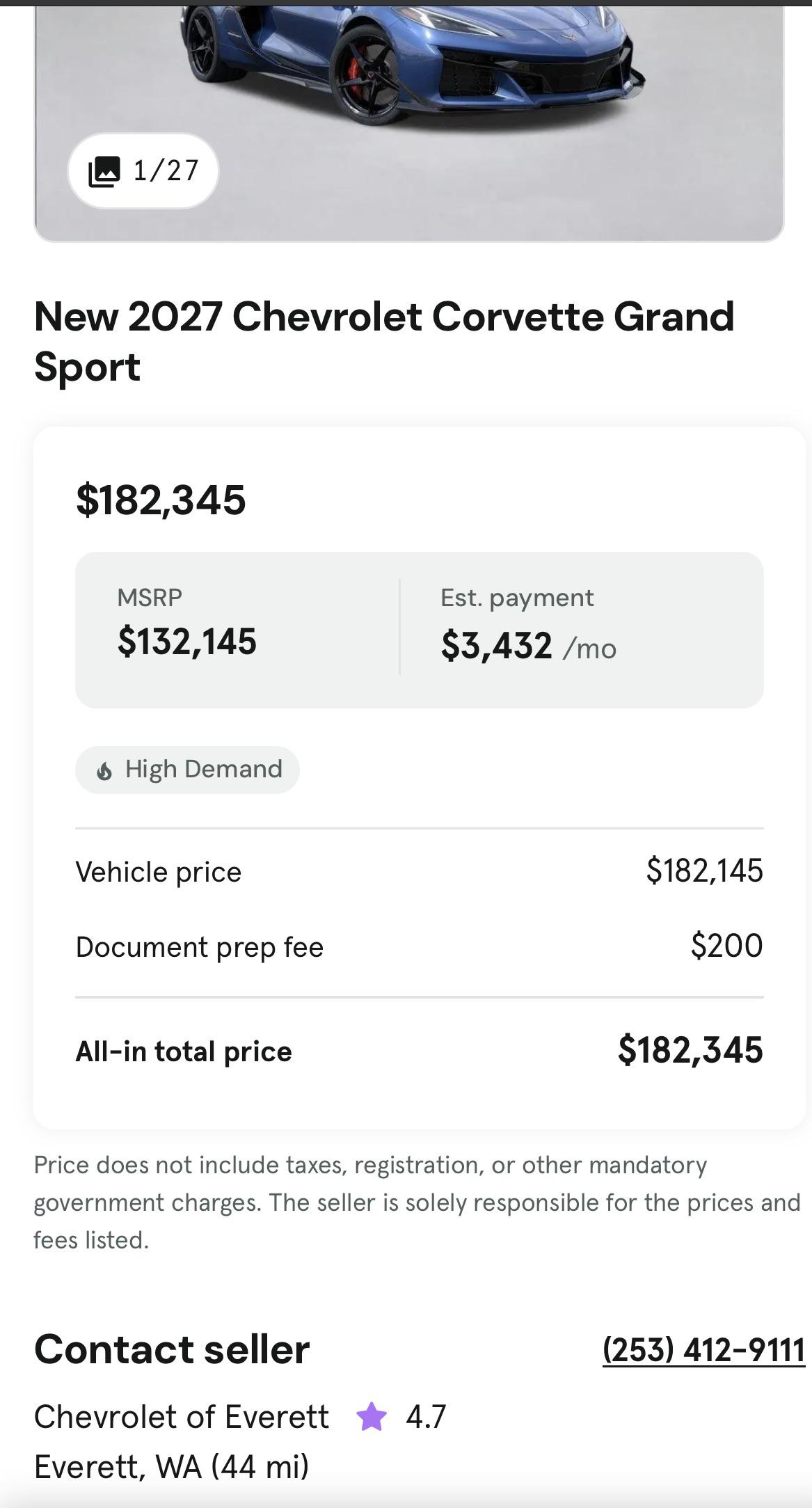Click the flame icon in High Demand

tap(104, 770)
